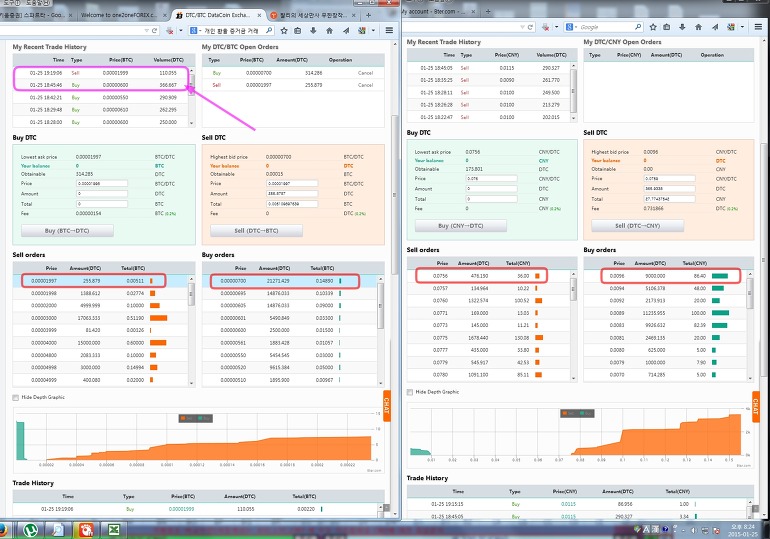770x539 pixels.
Task: Open CHAT side tab in right window
Action: [756, 406]
